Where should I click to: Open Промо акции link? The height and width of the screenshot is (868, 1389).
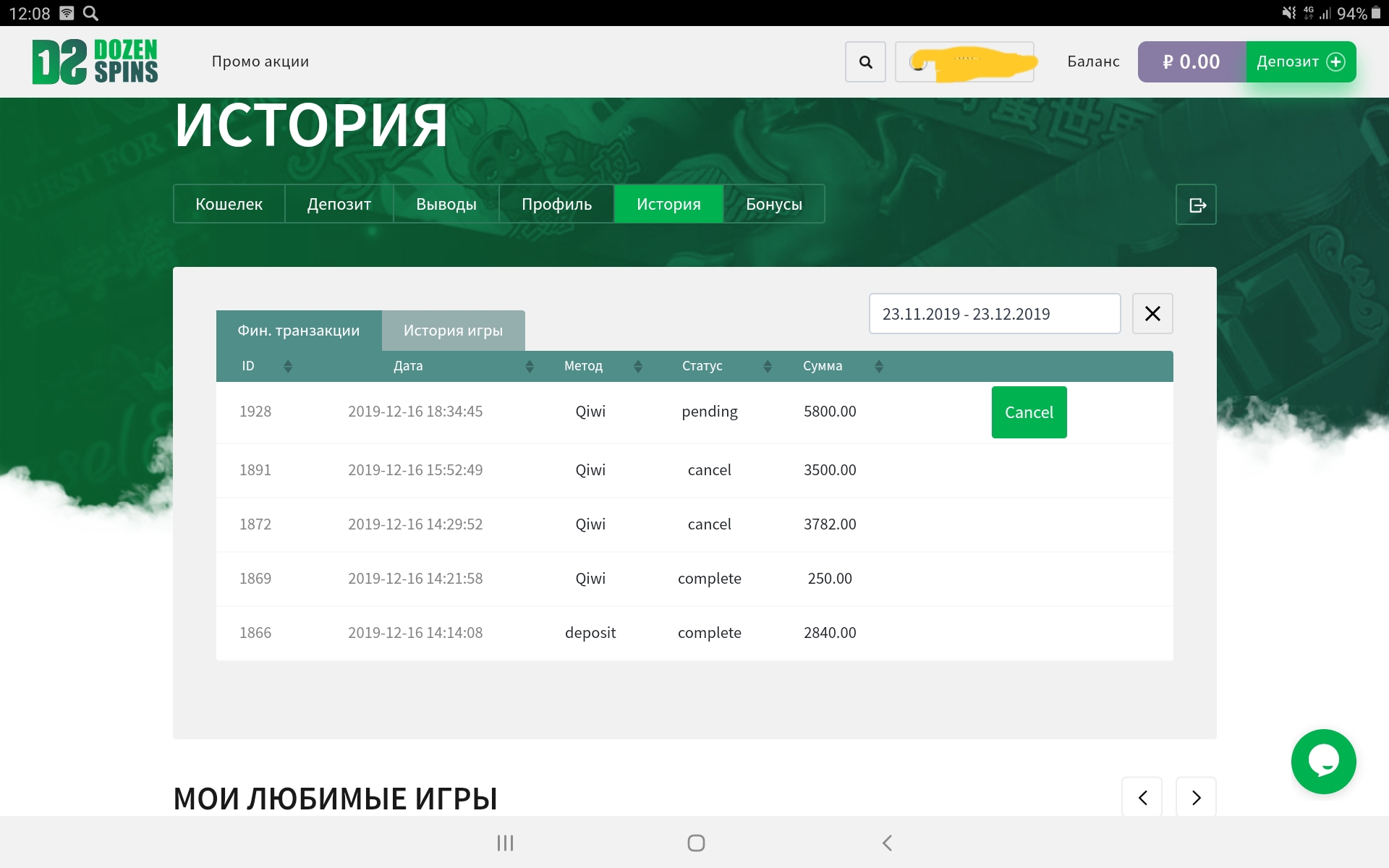tap(260, 61)
